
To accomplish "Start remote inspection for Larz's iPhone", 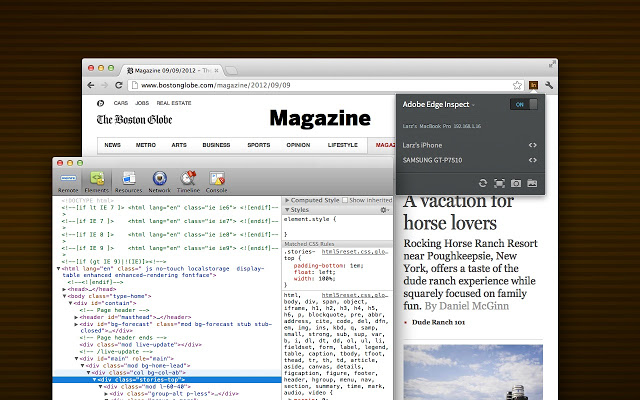I will [532, 145].
